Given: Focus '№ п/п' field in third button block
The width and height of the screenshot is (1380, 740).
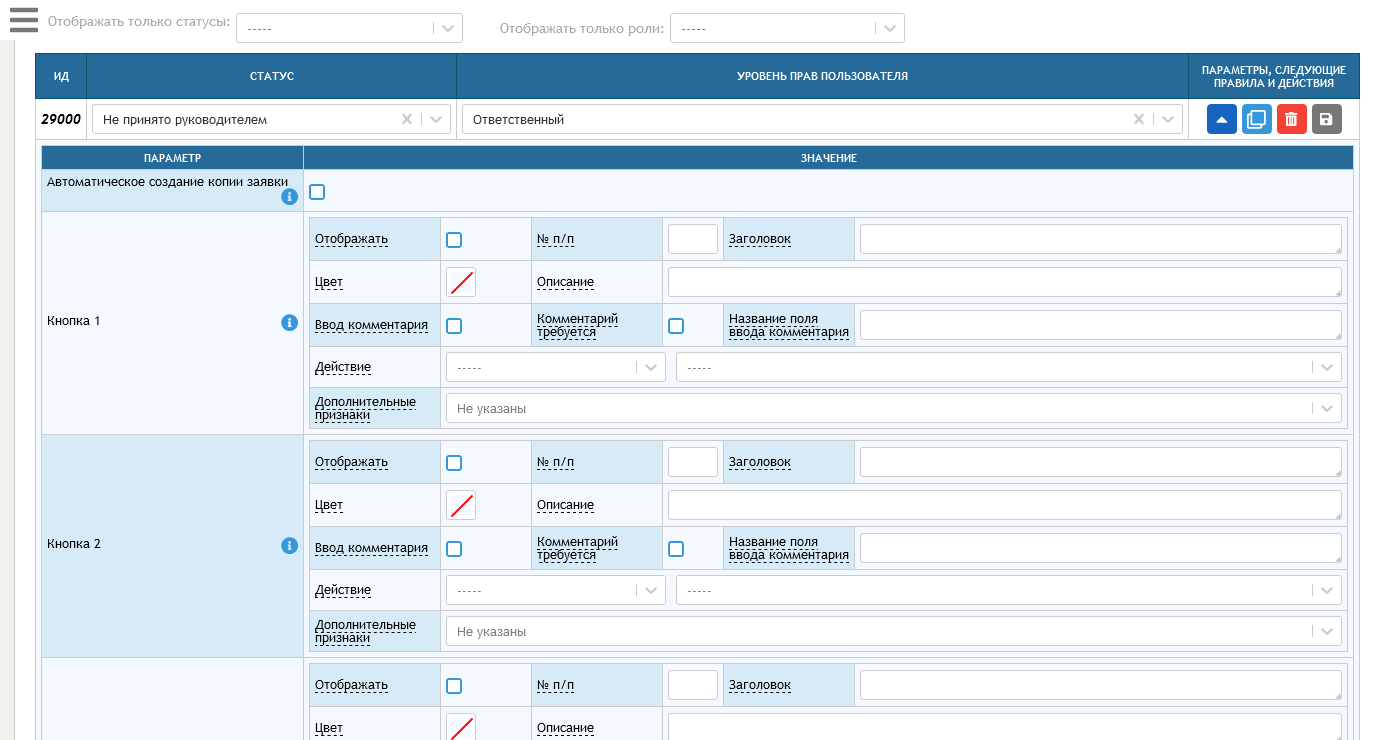Looking at the screenshot, I should (693, 685).
